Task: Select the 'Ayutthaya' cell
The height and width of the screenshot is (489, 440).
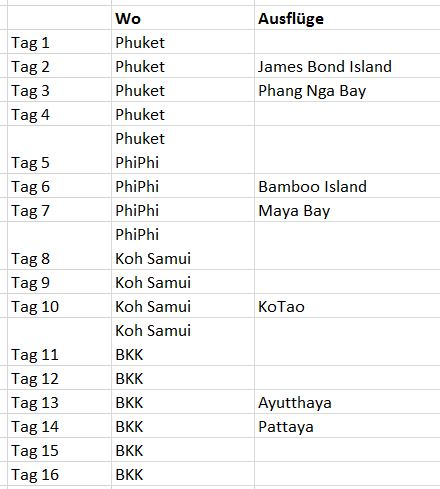Action: click(x=347, y=402)
